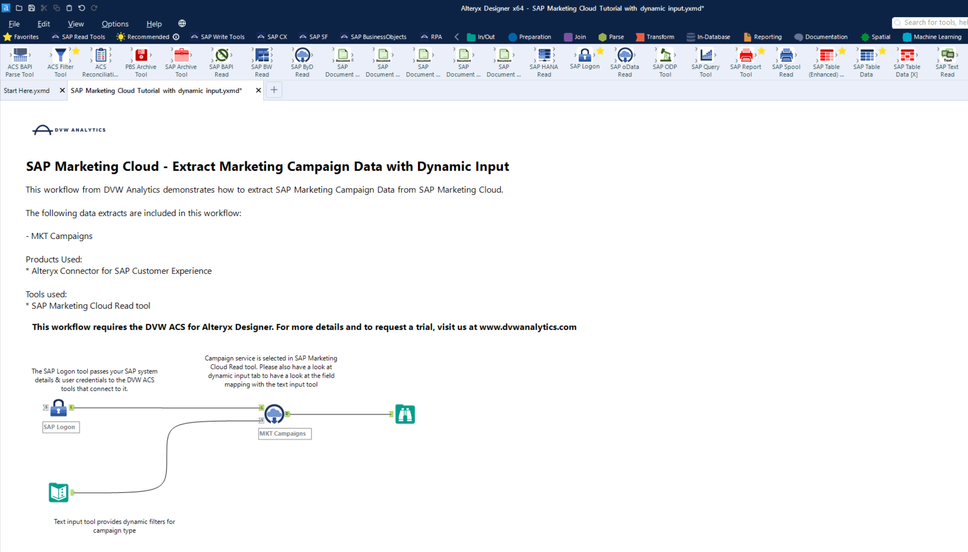Viewport: 968px width, 552px height.
Task: Open the Help menu
Action: (154, 24)
